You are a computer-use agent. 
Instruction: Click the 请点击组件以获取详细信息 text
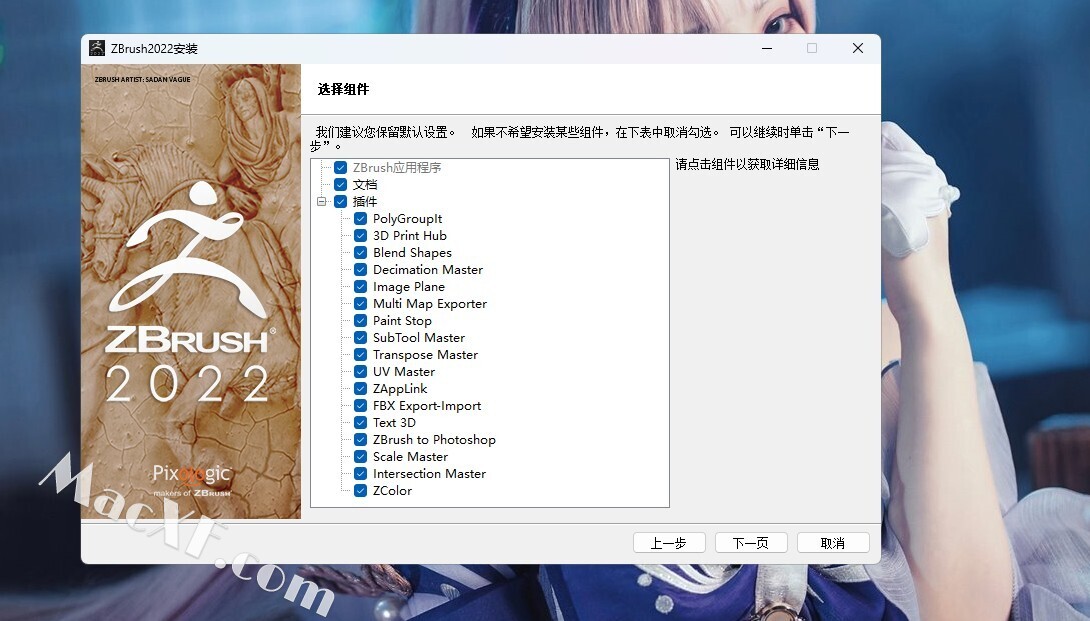coord(747,164)
